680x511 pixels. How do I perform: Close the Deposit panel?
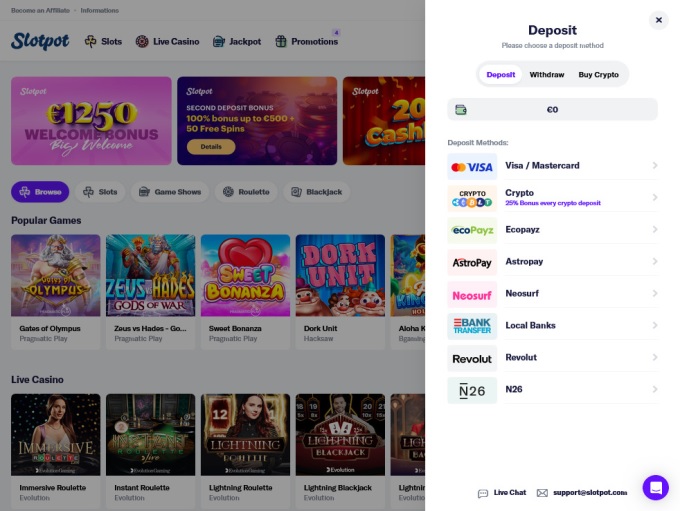(x=658, y=20)
